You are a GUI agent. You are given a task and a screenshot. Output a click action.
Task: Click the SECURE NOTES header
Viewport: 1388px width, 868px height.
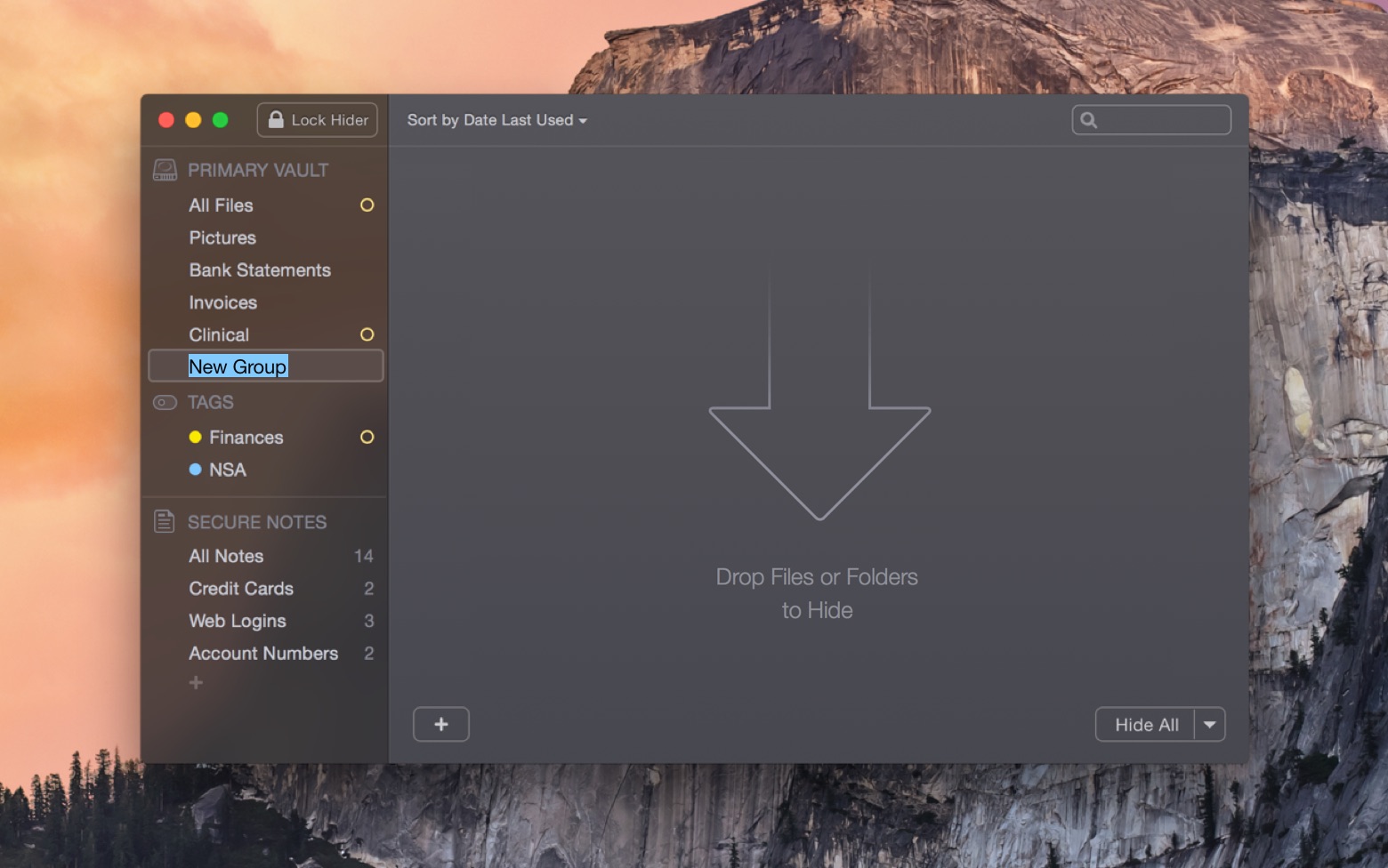click(257, 522)
